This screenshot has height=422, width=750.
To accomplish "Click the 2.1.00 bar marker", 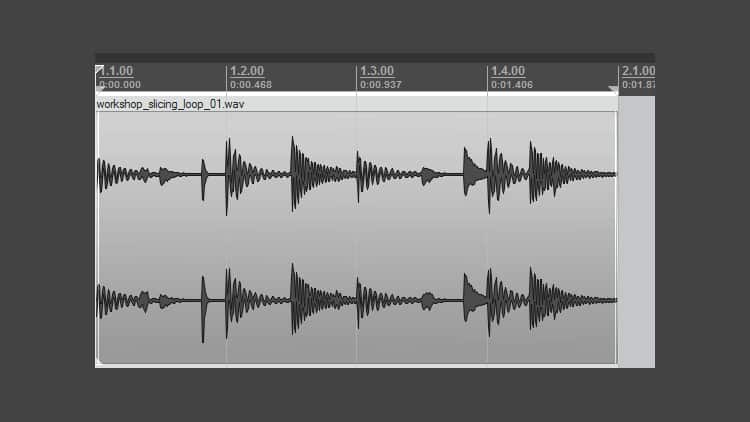I will tap(637, 71).
